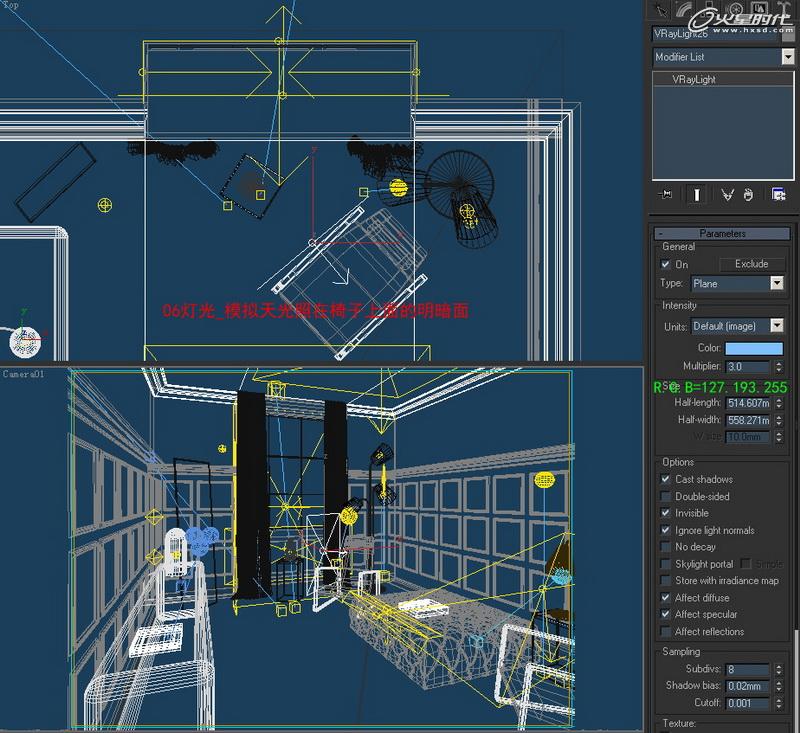Enable Skylight portal checkbox
The image size is (800, 733).
(x=665, y=564)
